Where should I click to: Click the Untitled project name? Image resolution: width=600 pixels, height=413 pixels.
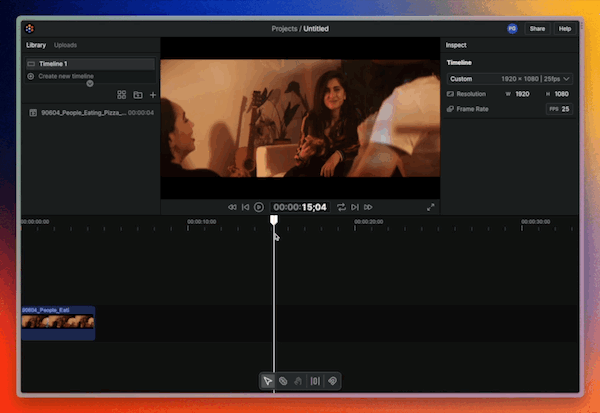click(316, 29)
